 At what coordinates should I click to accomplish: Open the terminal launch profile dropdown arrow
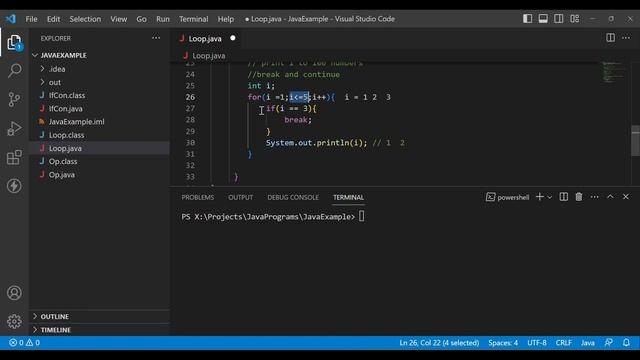coord(550,197)
